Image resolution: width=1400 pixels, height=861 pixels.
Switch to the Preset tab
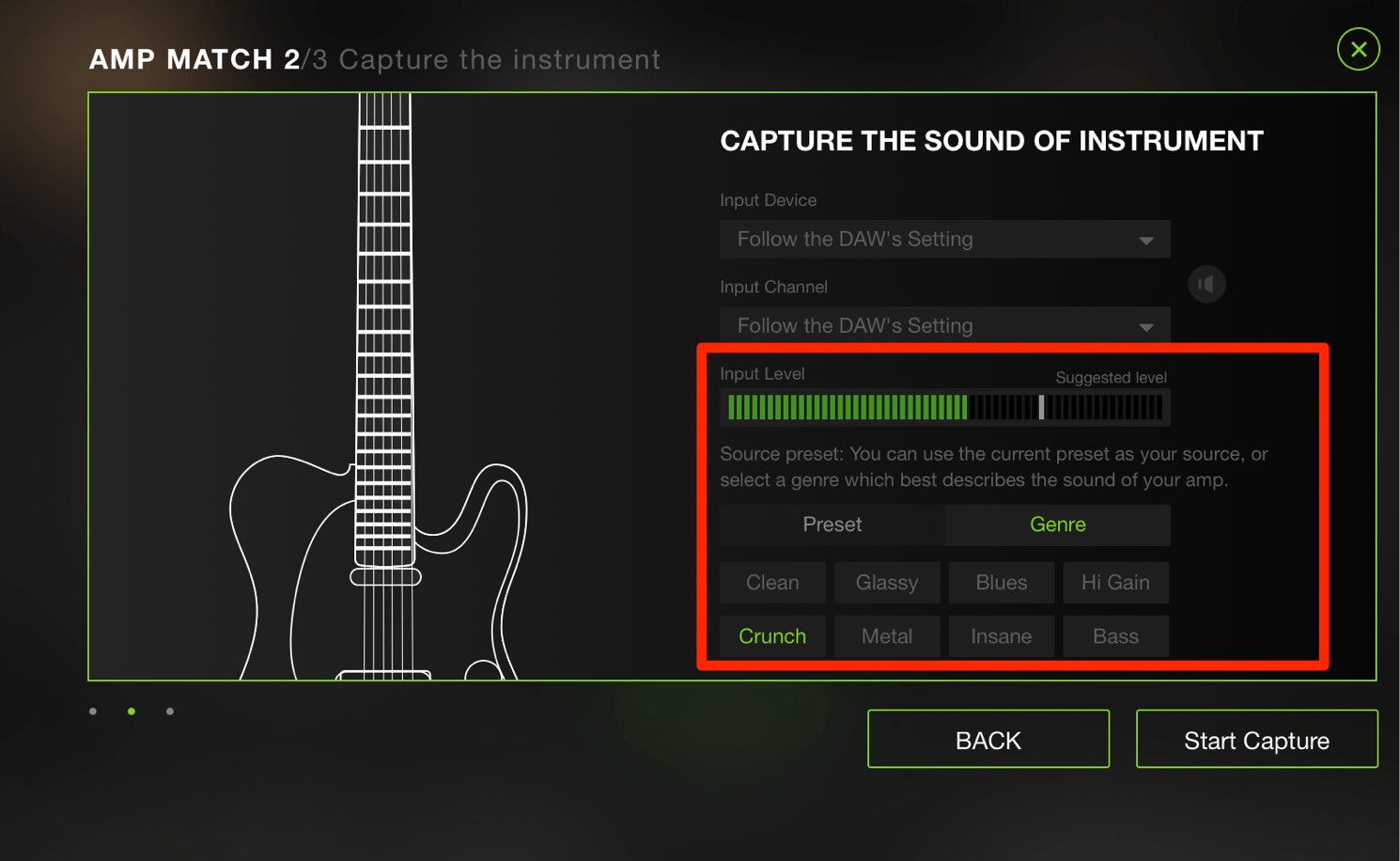point(832,524)
